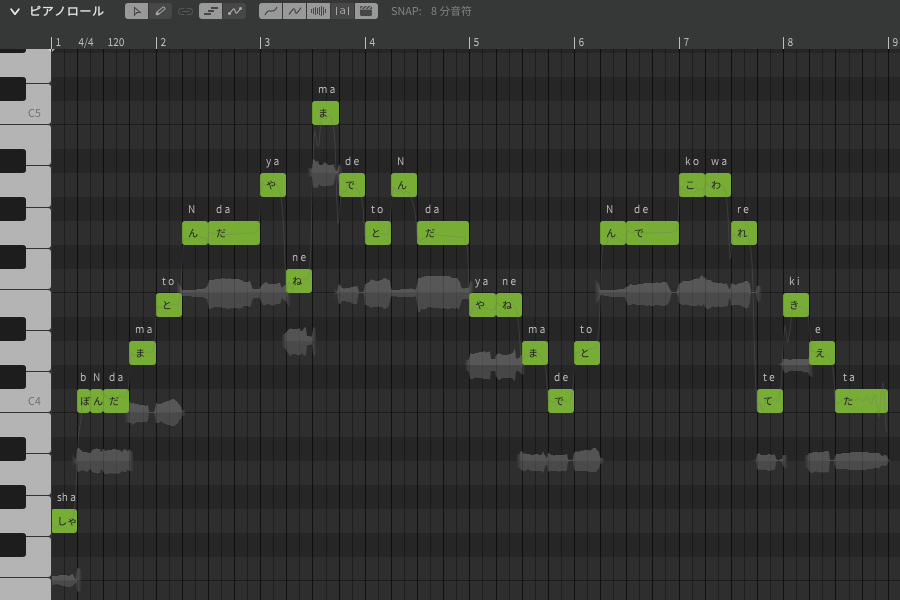Image resolution: width=900 pixels, height=600 pixels.
Task: Select the 'き' (ki) note
Action: click(x=795, y=305)
